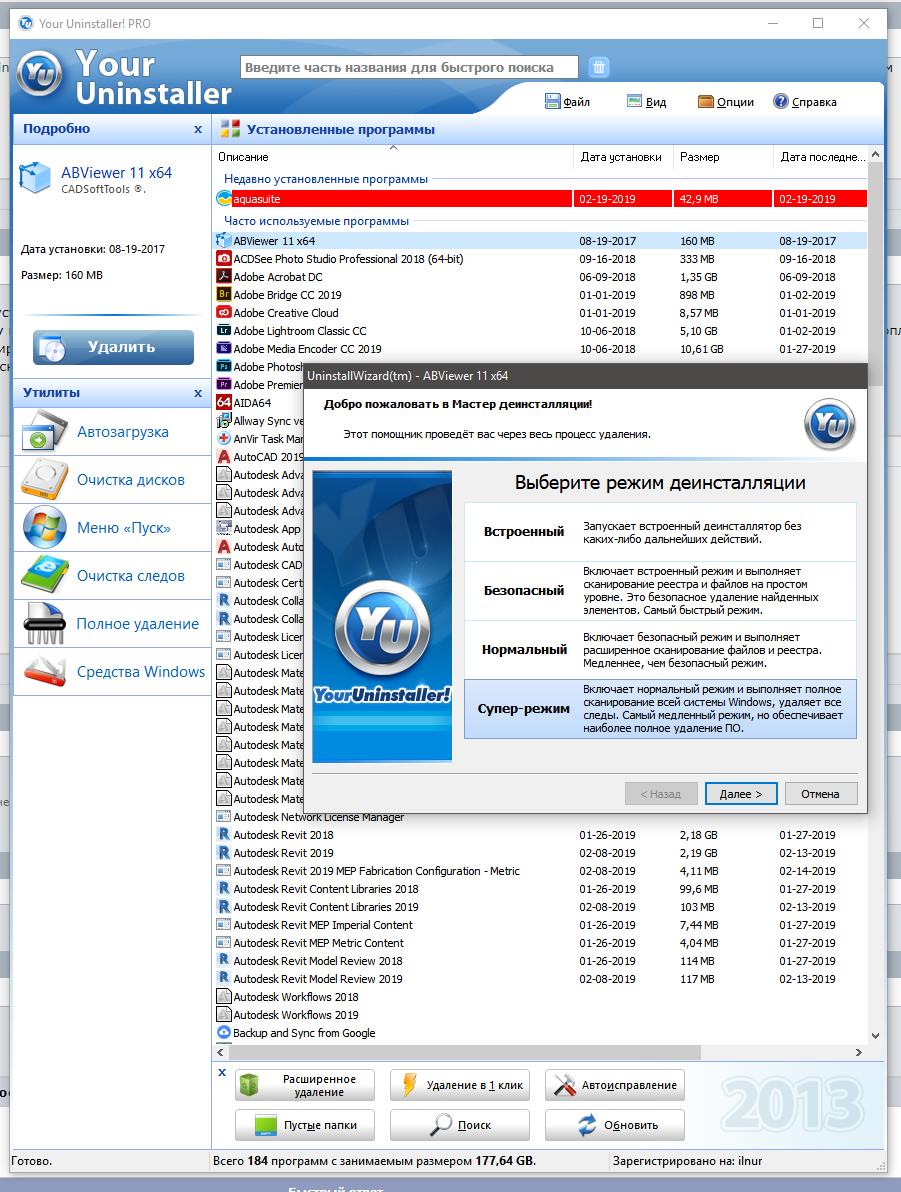
Task: Click the Your Uninstaller logo icon
Action: tap(39, 74)
